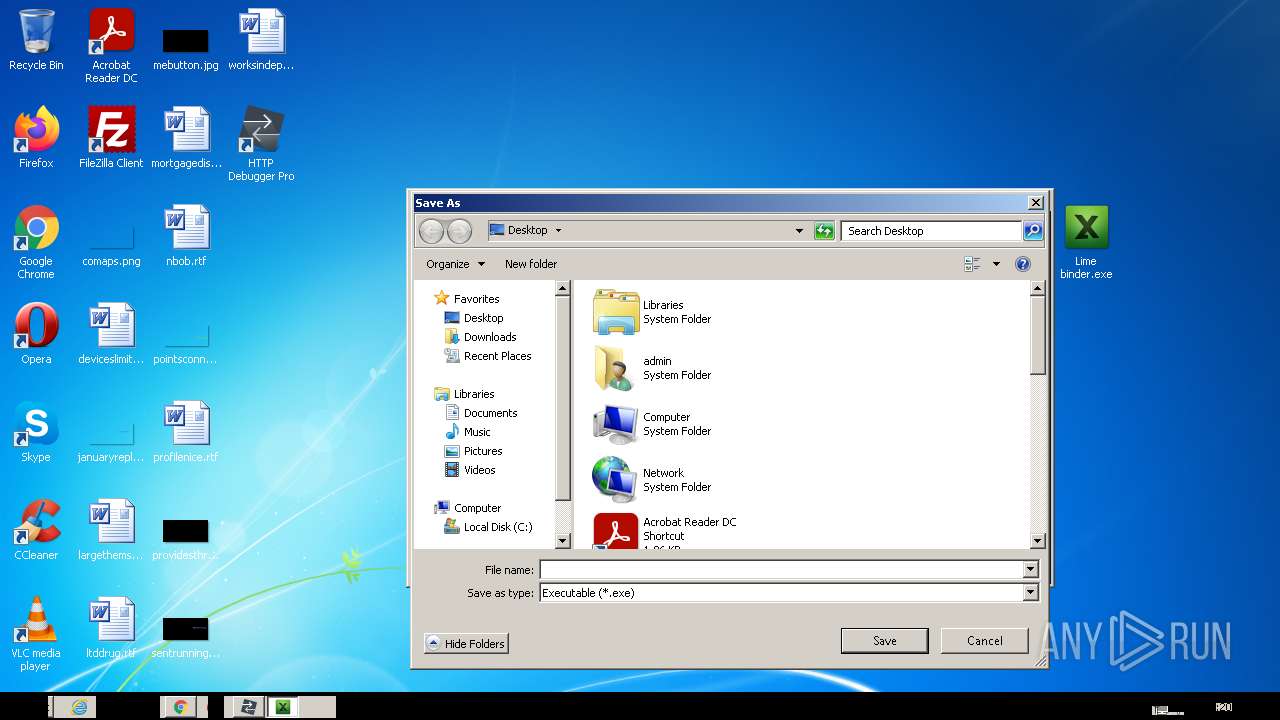Open the address bar history dropdown arrow

click(799, 231)
